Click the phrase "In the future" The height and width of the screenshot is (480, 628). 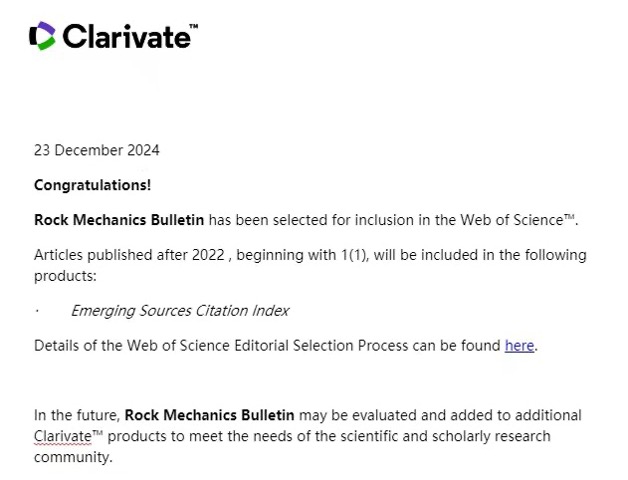click(x=77, y=415)
